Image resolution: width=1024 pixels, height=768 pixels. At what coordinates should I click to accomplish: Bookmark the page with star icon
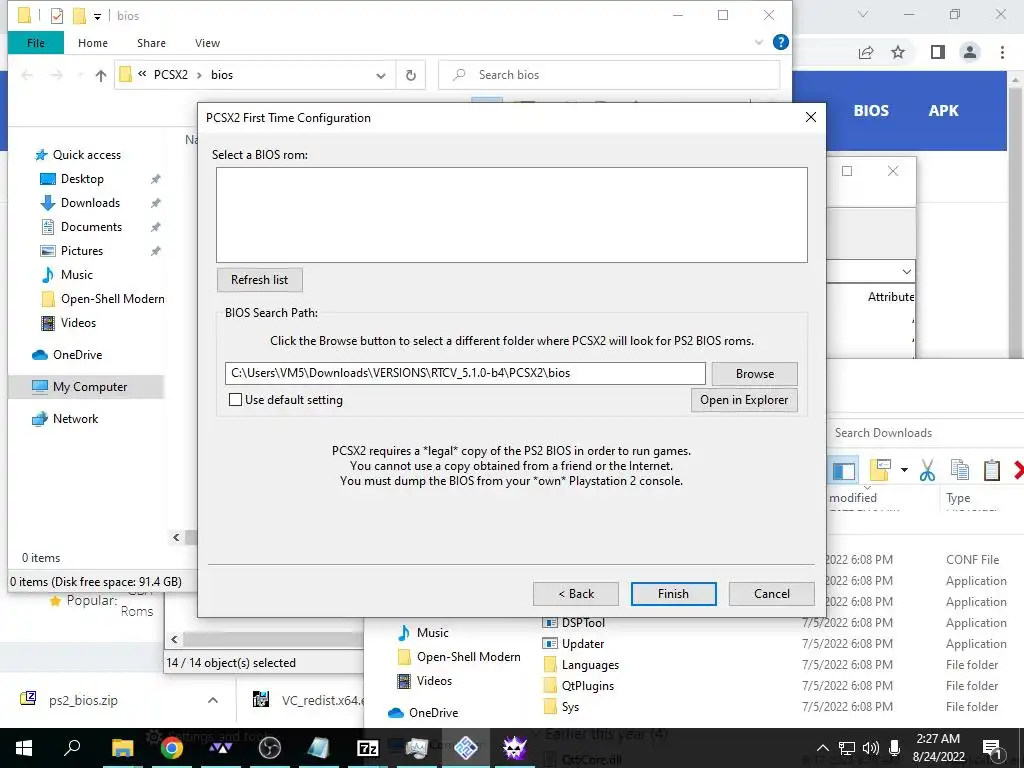click(898, 52)
